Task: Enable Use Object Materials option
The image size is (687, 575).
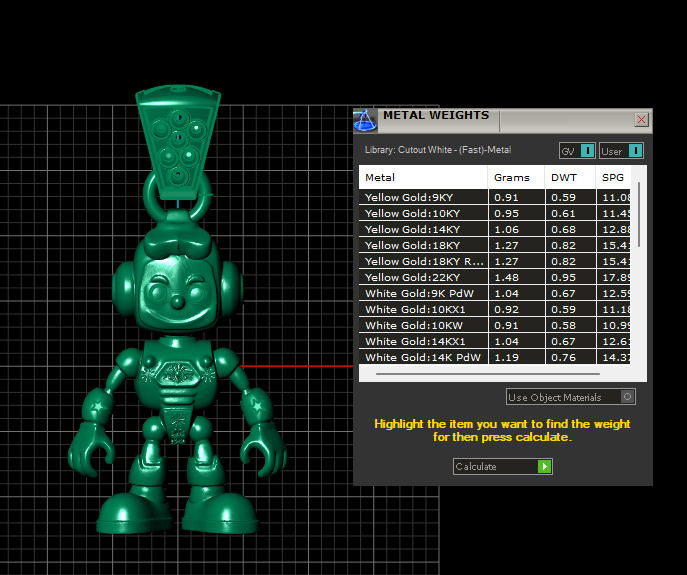Action: [571, 397]
